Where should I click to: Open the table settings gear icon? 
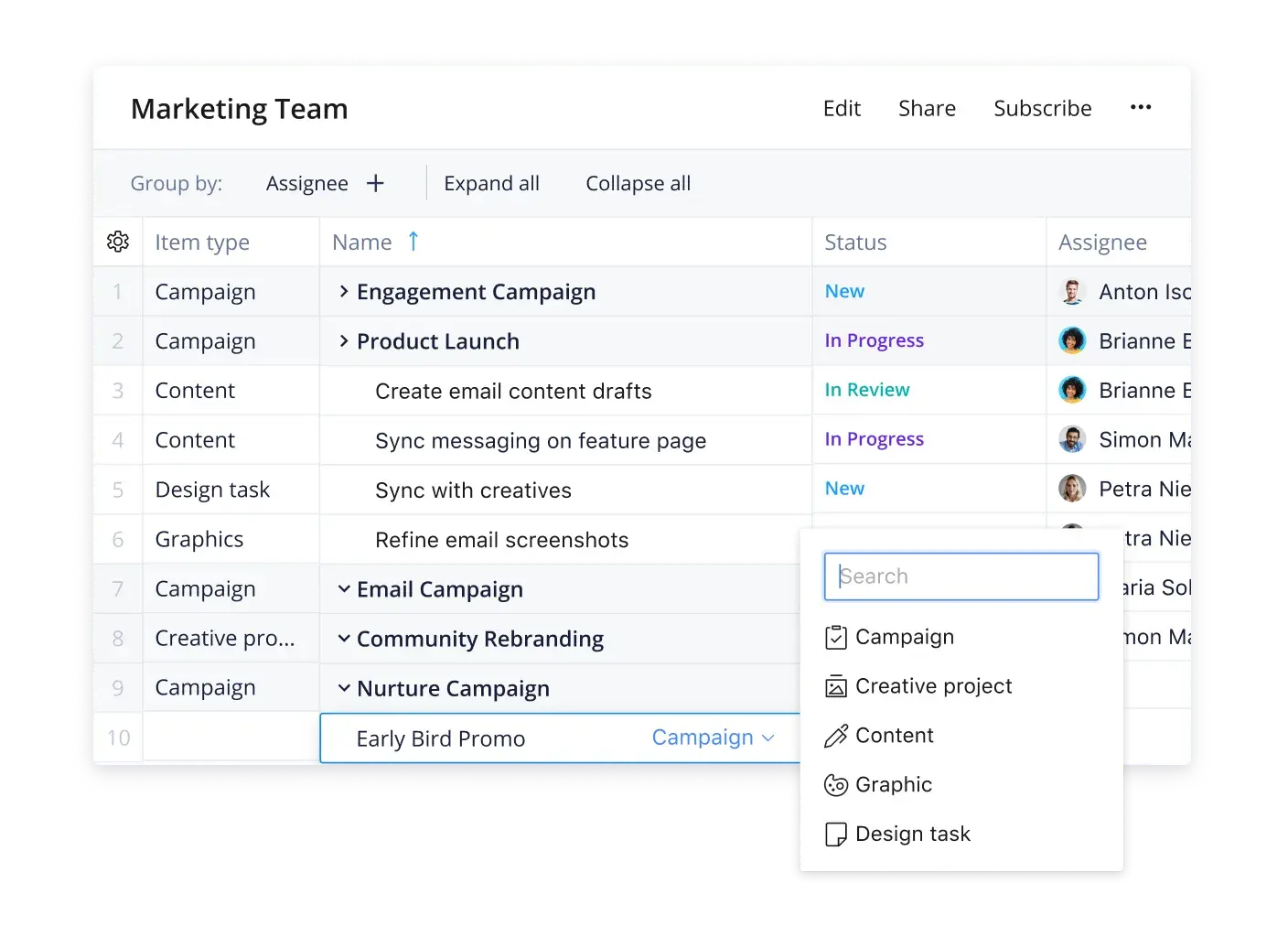[x=118, y=242]
